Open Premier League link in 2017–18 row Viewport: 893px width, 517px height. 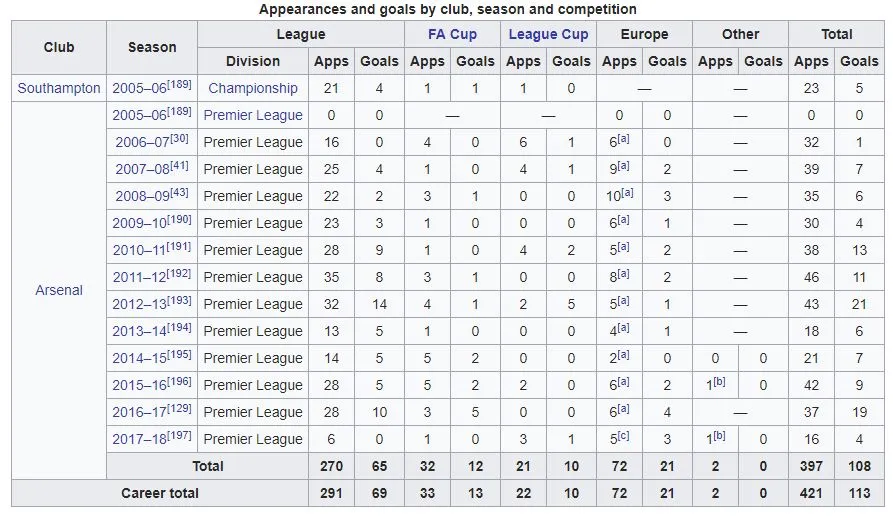tap(253, 439)
